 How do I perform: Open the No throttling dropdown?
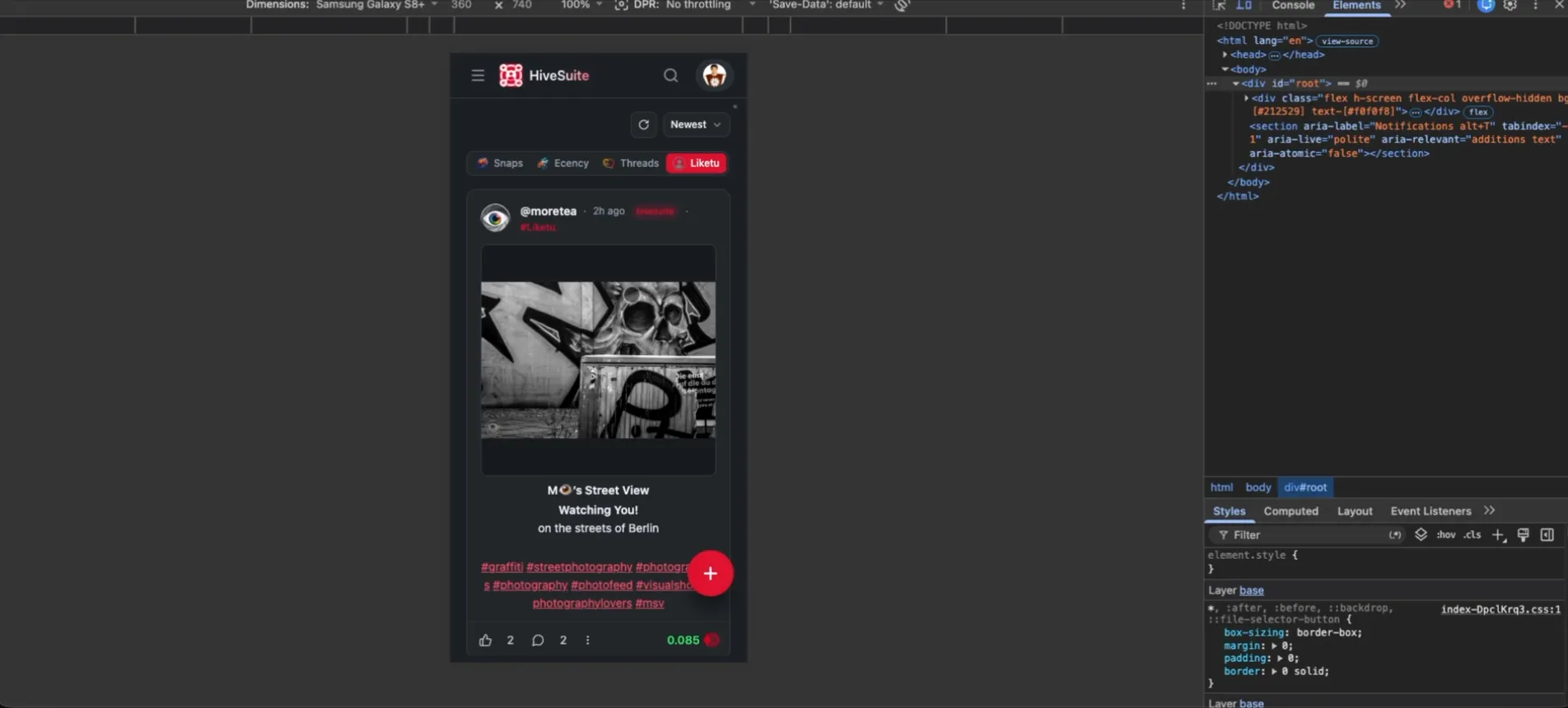coord(711,5)
